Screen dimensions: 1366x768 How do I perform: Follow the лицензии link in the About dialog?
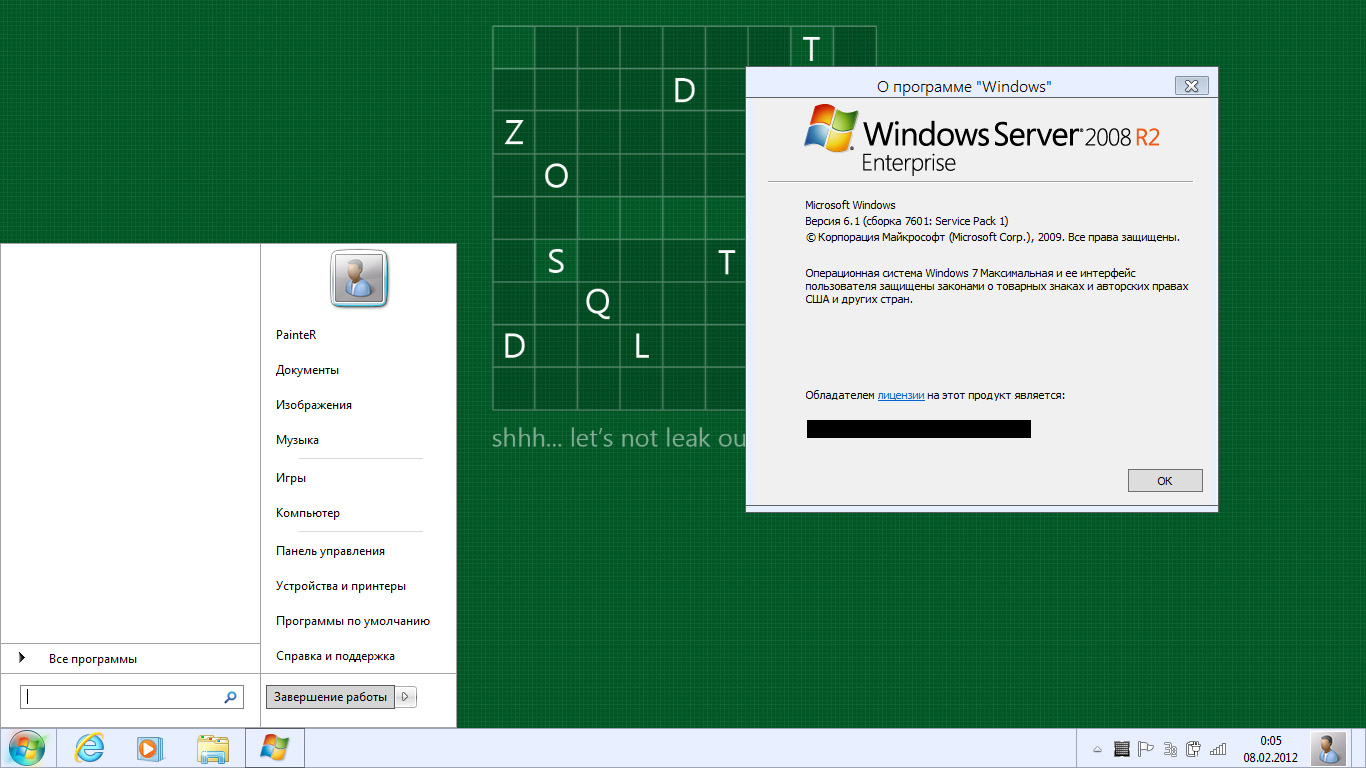pos(900,395)
